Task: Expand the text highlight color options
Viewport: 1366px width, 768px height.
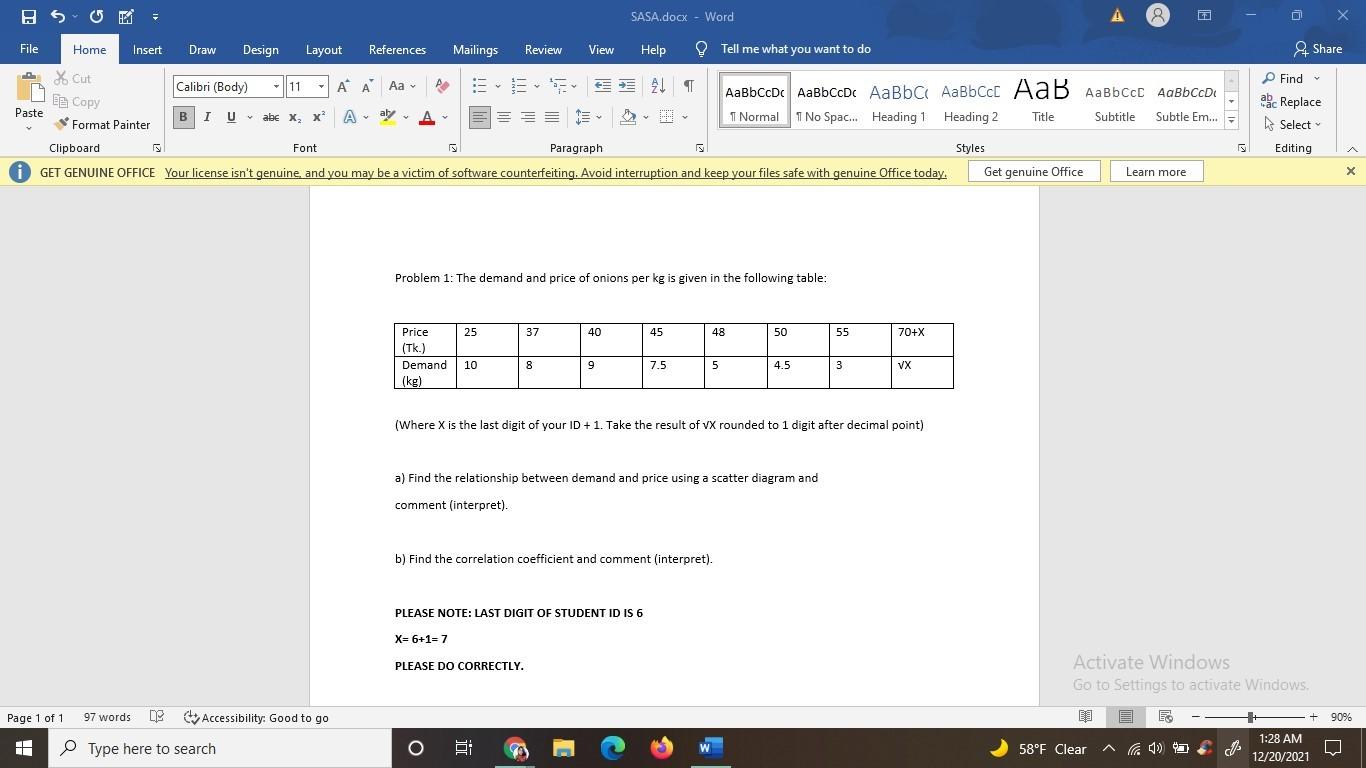Action: [x=404, y=118]
